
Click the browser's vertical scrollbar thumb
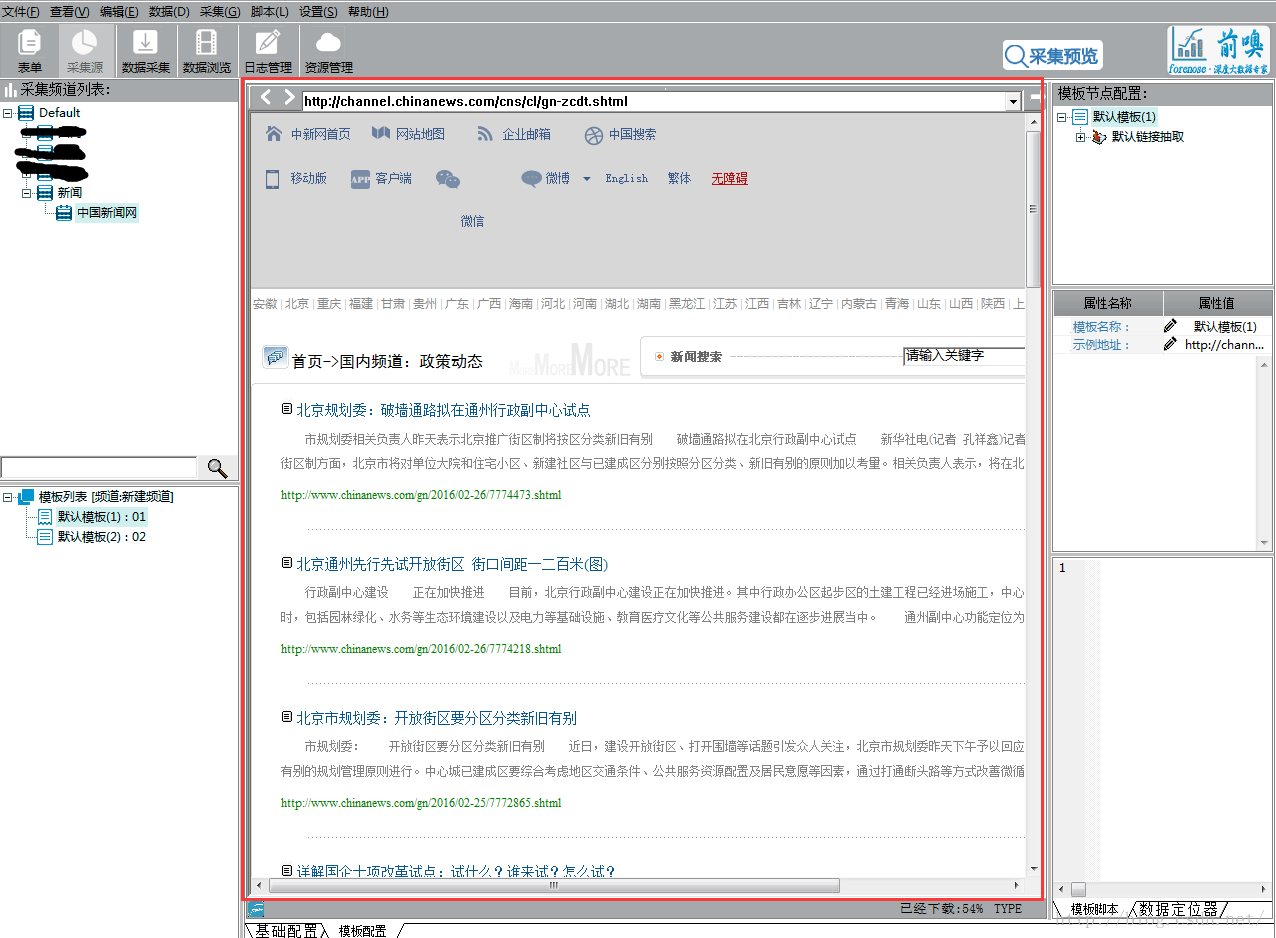pos(1034,208)
